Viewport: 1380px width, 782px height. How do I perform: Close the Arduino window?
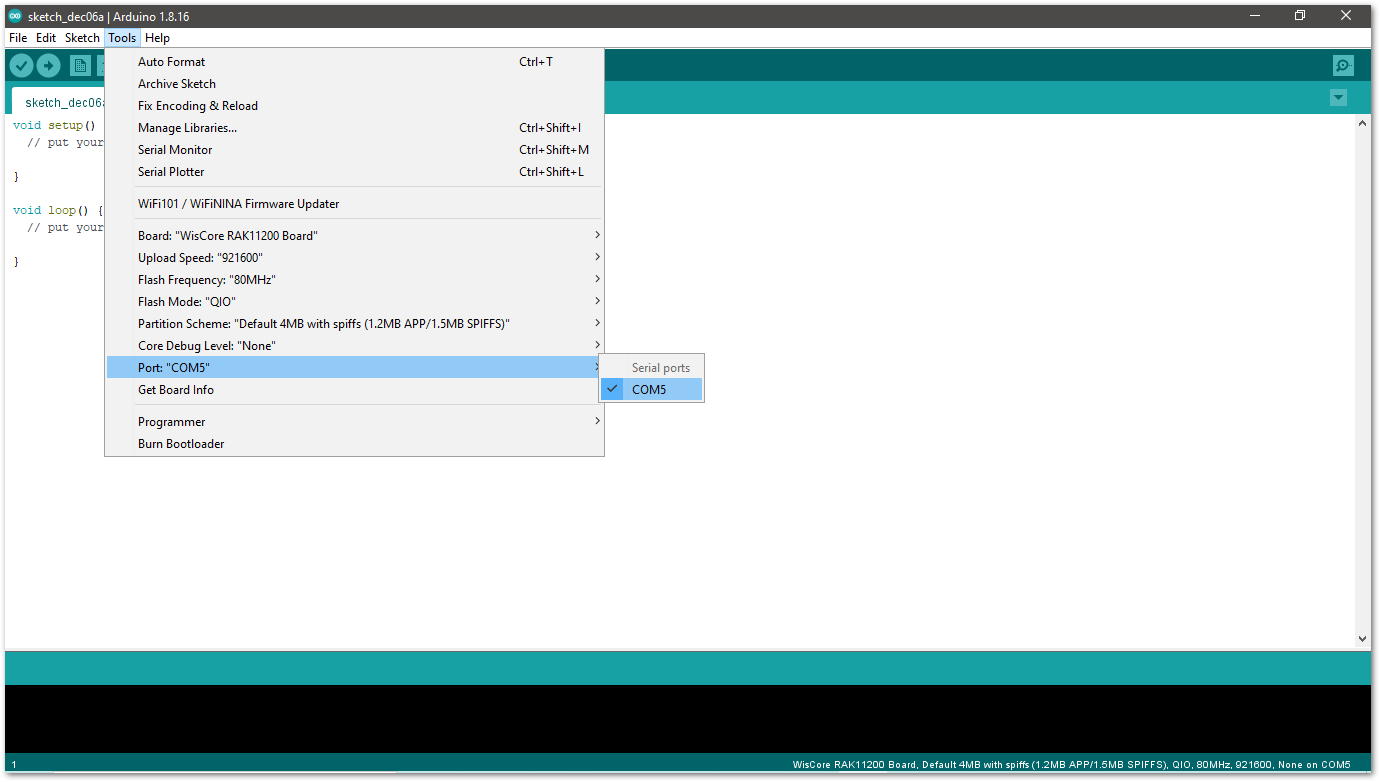[x=1346, y=16]
